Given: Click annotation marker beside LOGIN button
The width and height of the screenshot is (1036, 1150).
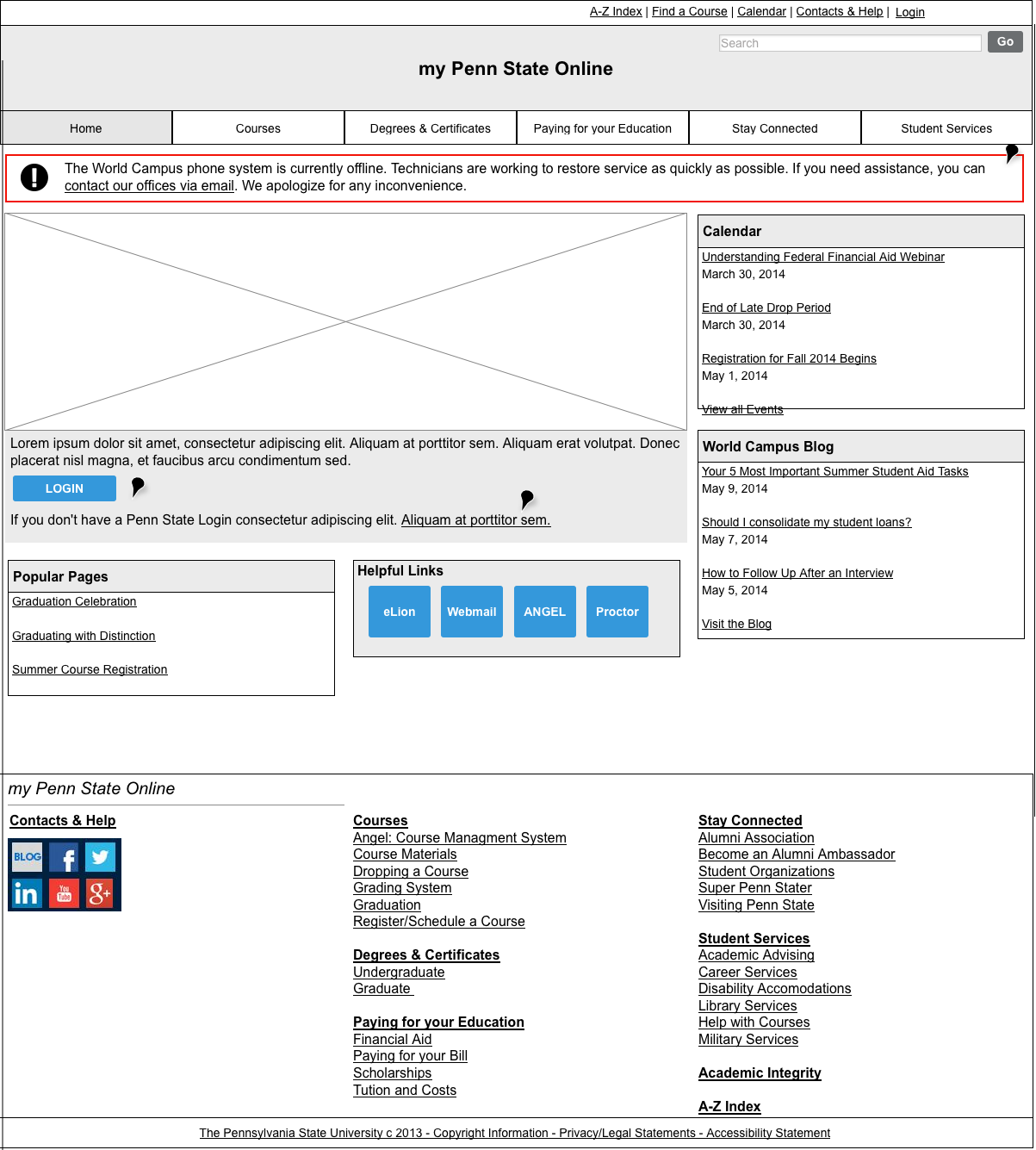Looking at the screenshot, I should coord(137,487).
